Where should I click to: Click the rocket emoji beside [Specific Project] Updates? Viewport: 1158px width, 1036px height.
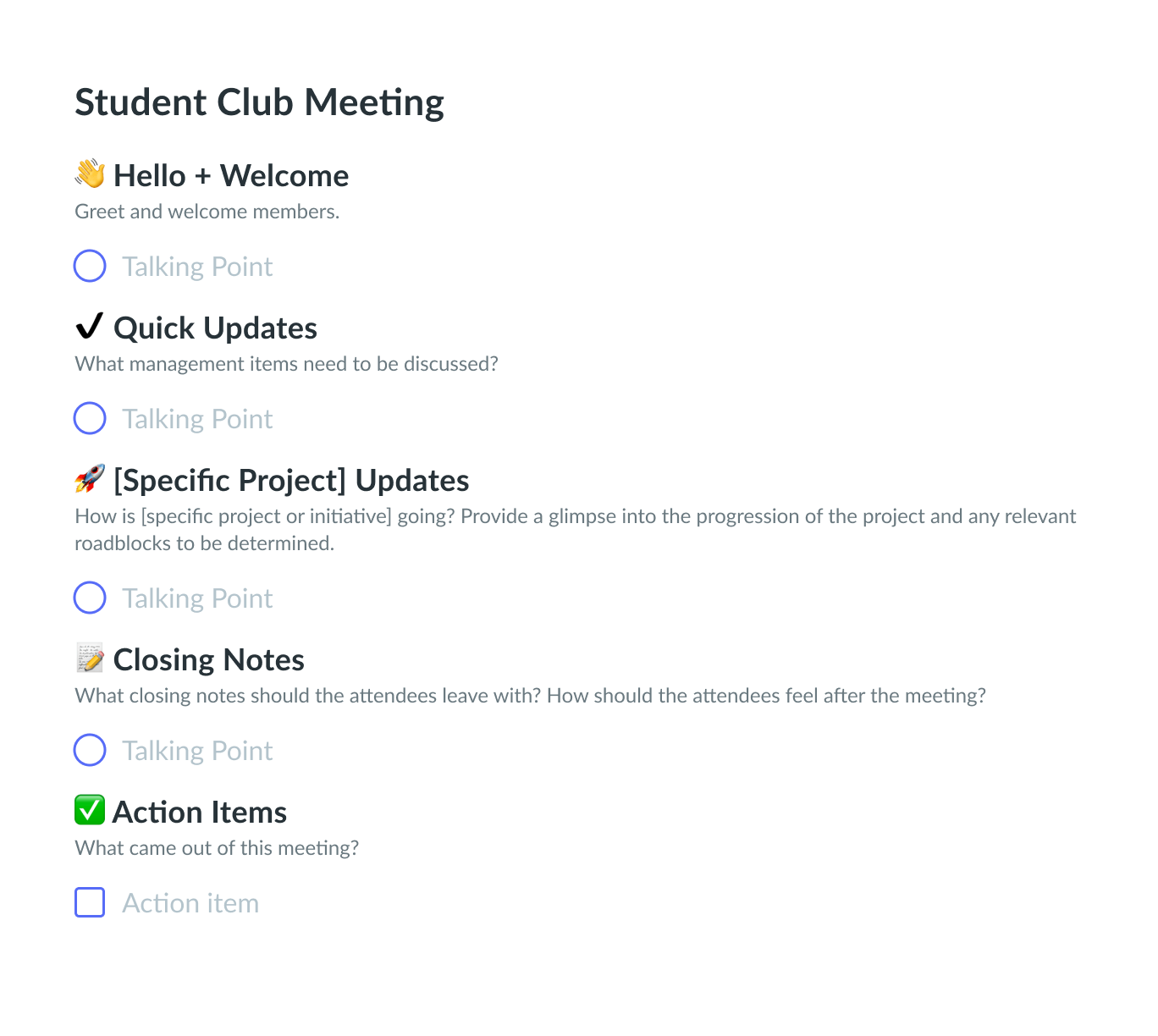90,480
